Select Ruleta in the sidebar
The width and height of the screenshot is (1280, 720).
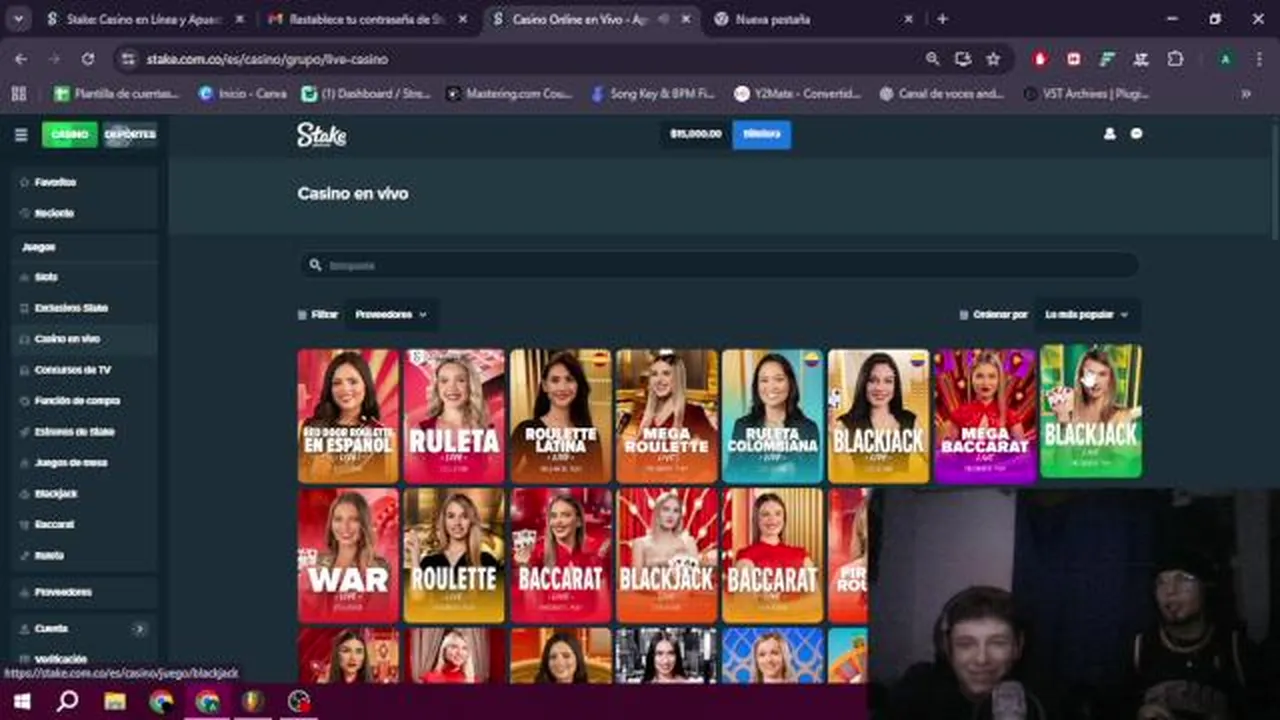point(84,556)
